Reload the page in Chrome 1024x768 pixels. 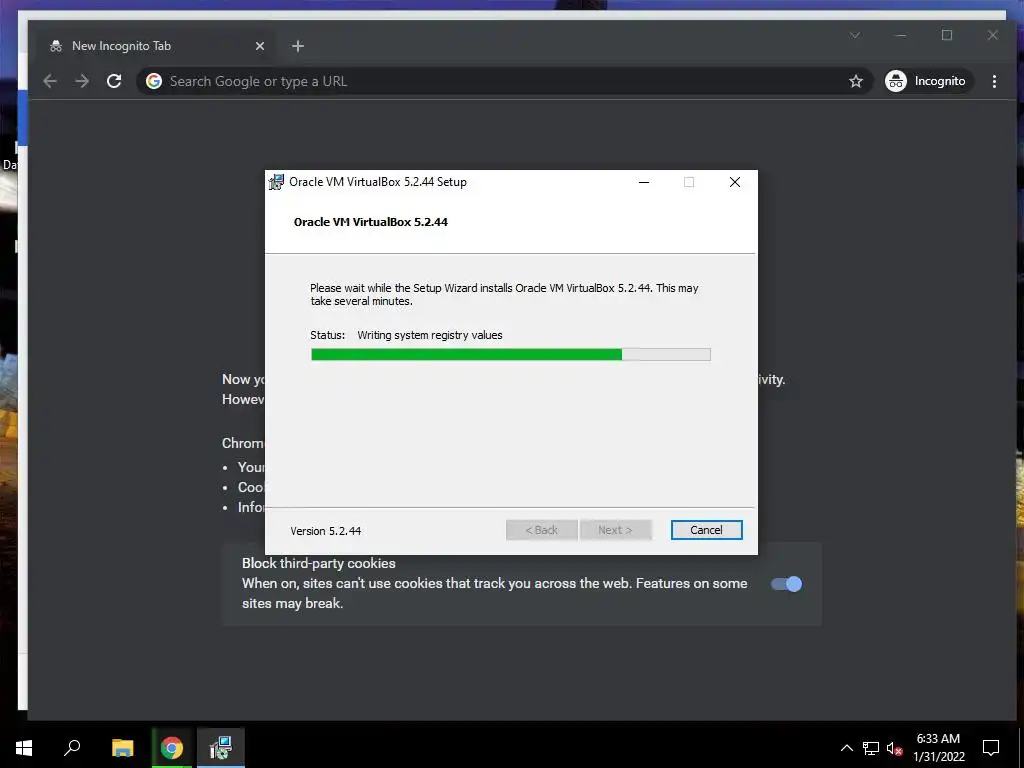click(114, 81)
